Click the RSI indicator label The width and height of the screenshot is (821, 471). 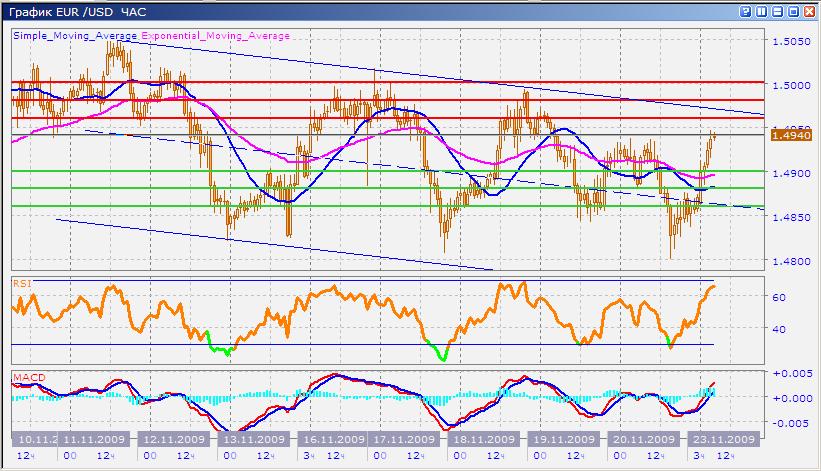tap(21, 283)
